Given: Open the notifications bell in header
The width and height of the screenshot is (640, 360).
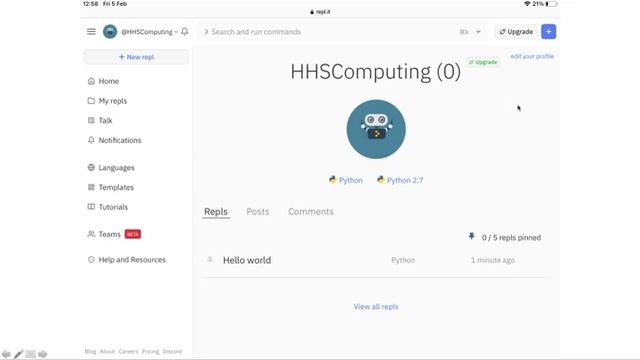Looking at the screenshot, I should 184,31.
